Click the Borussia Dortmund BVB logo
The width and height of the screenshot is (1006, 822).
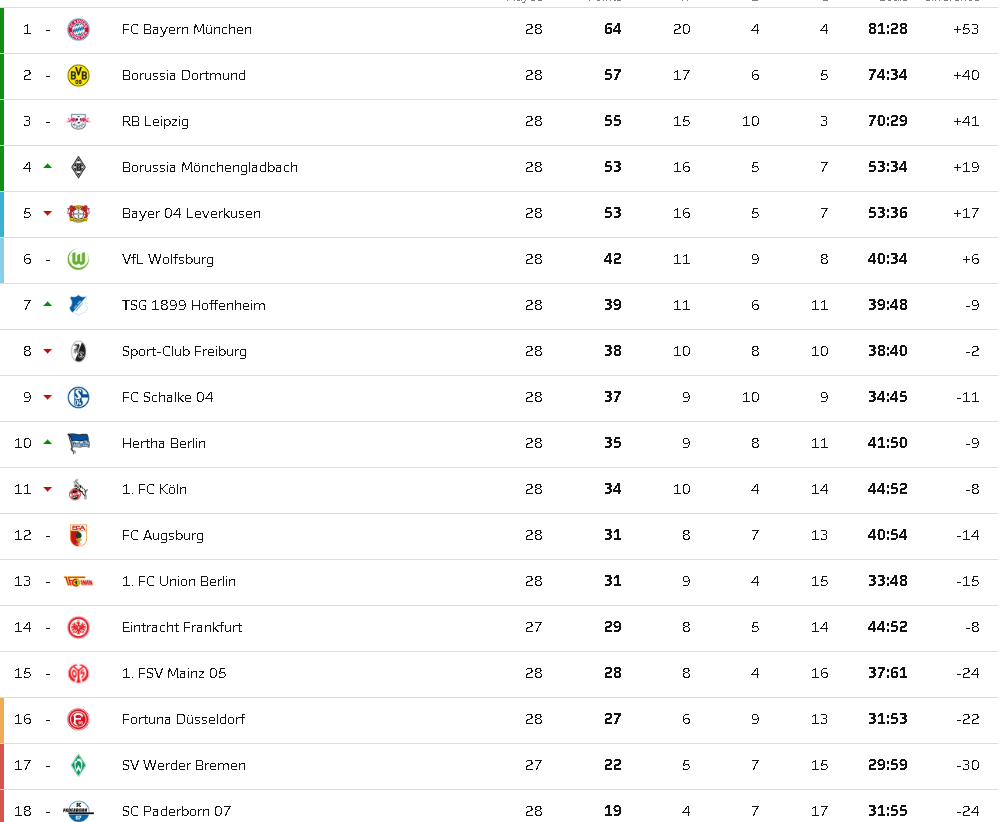click(78, 76)
